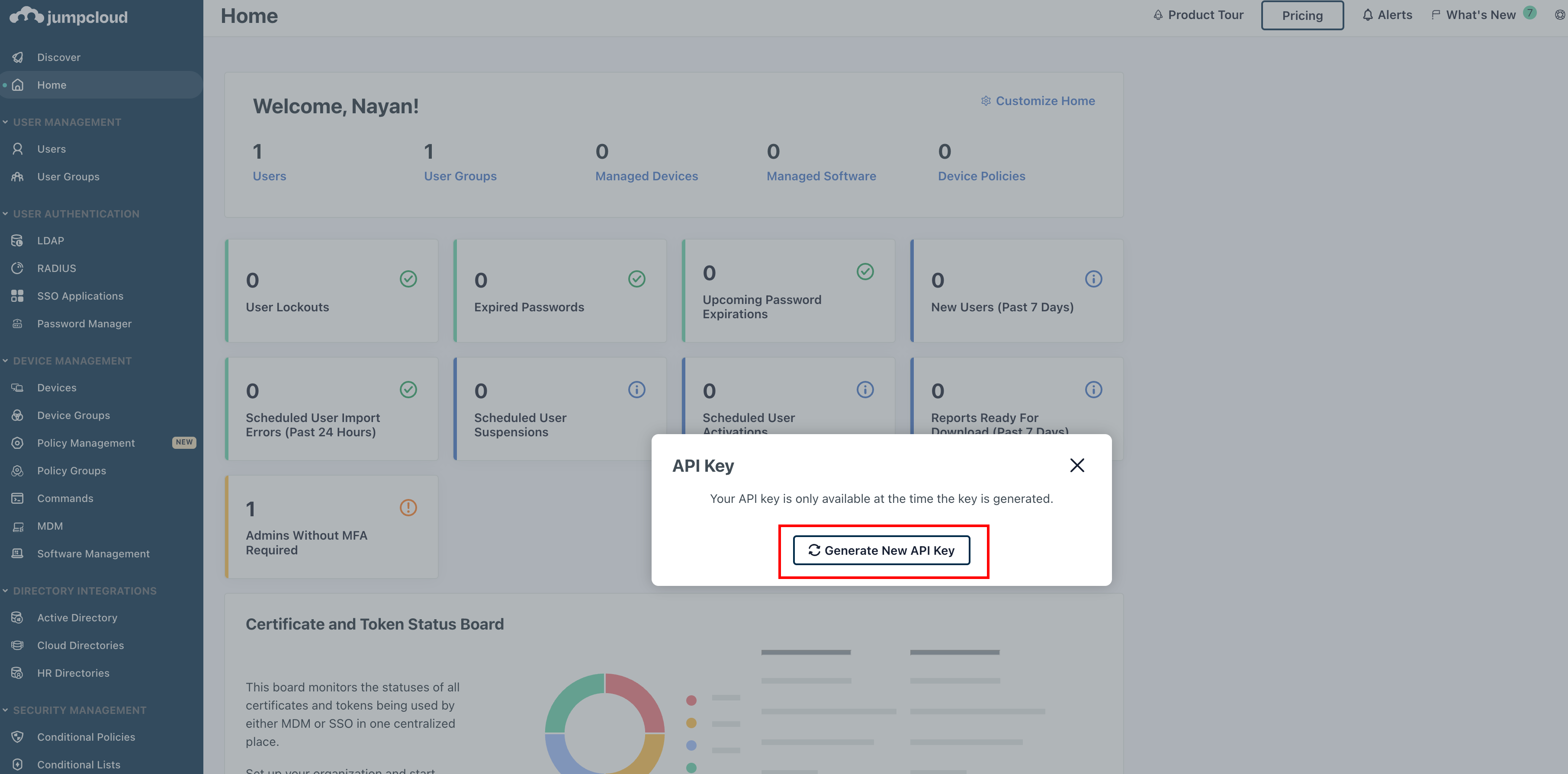1568x774 pixels.
Task: Click the warning icon on Admins Without MFA
Action: [x=408, y=508]
